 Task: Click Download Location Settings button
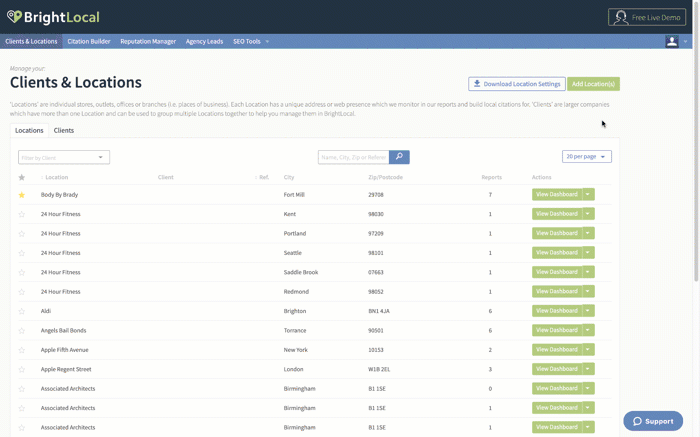point(517,84)
